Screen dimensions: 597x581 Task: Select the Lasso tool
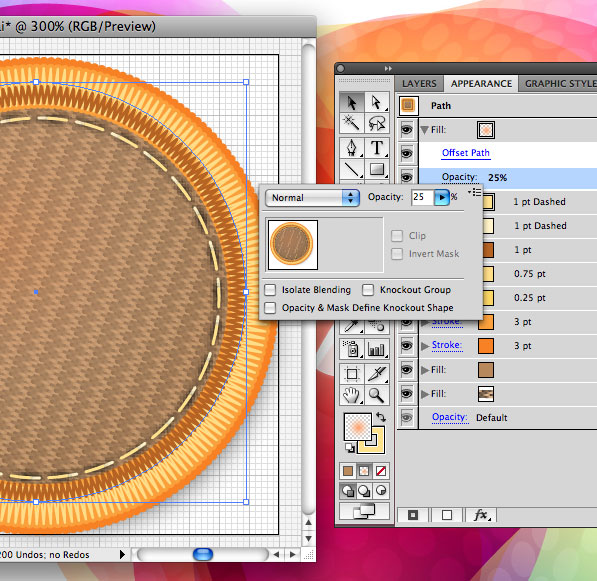[x=377, y=123]
